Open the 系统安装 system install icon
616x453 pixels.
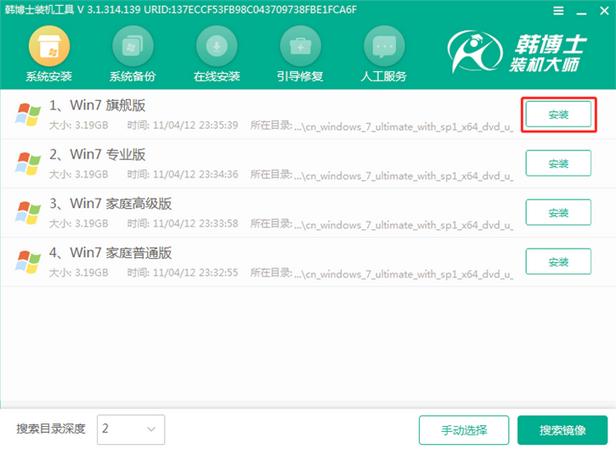pos(49,47)
